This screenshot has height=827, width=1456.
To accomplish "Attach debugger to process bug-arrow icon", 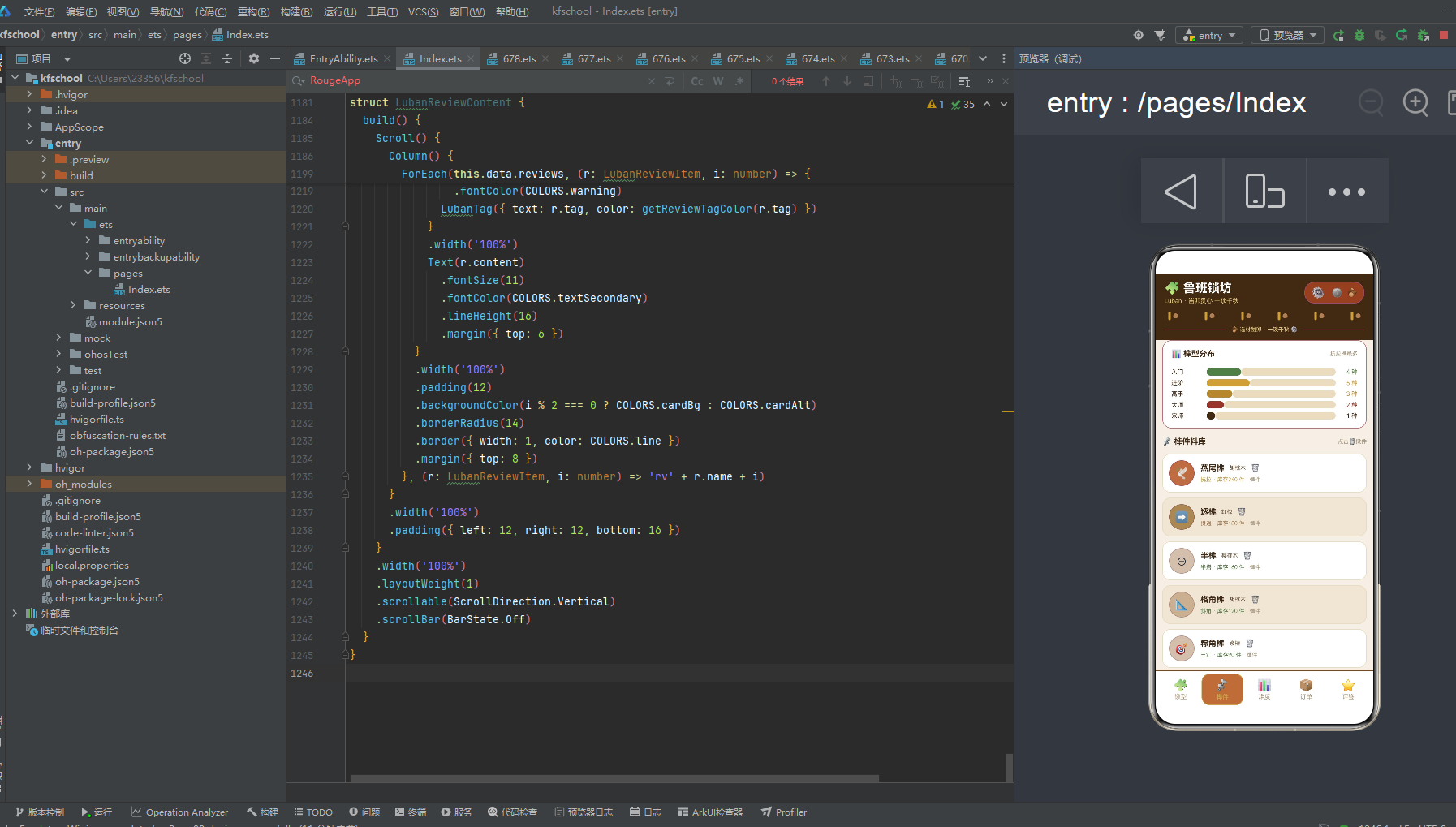I will [x=1423, y=35].
